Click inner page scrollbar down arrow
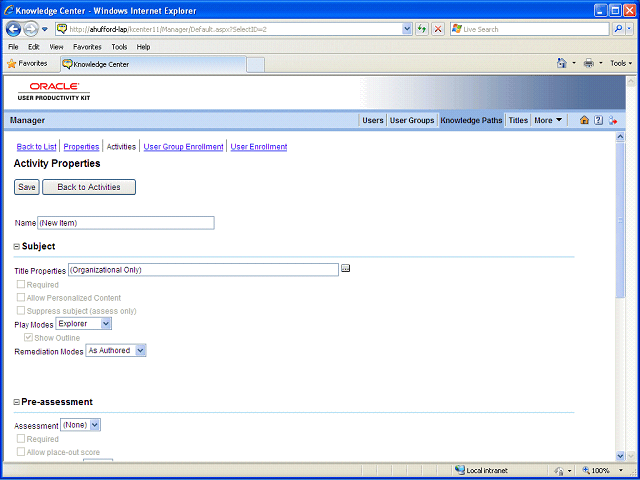 click(620, 456)
